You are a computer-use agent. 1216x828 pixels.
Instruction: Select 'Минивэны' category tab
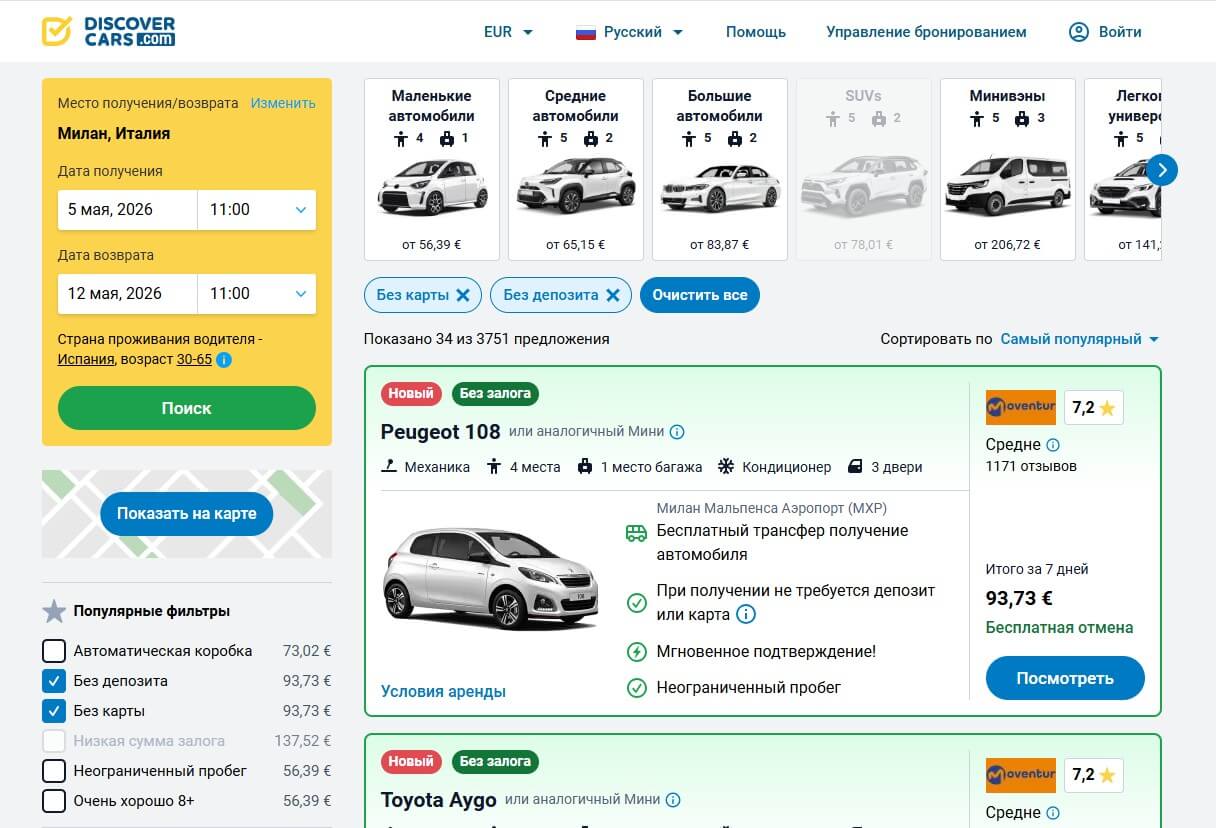pyautogui.click(x=1008, y=169)
